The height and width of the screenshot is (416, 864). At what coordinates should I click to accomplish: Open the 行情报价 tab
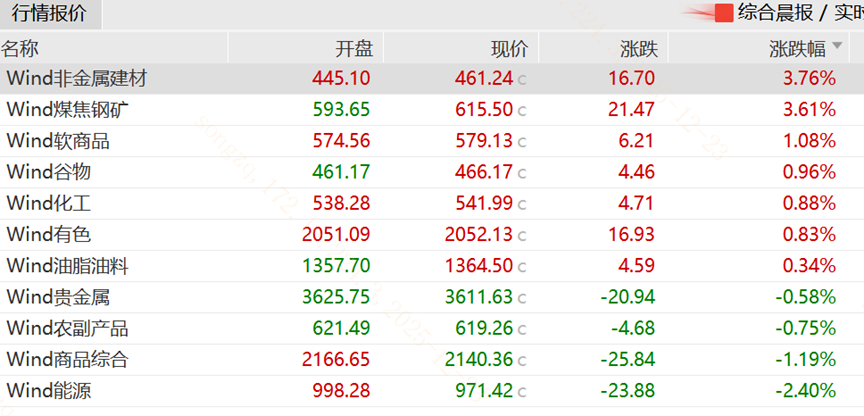(x=49, y=14)
